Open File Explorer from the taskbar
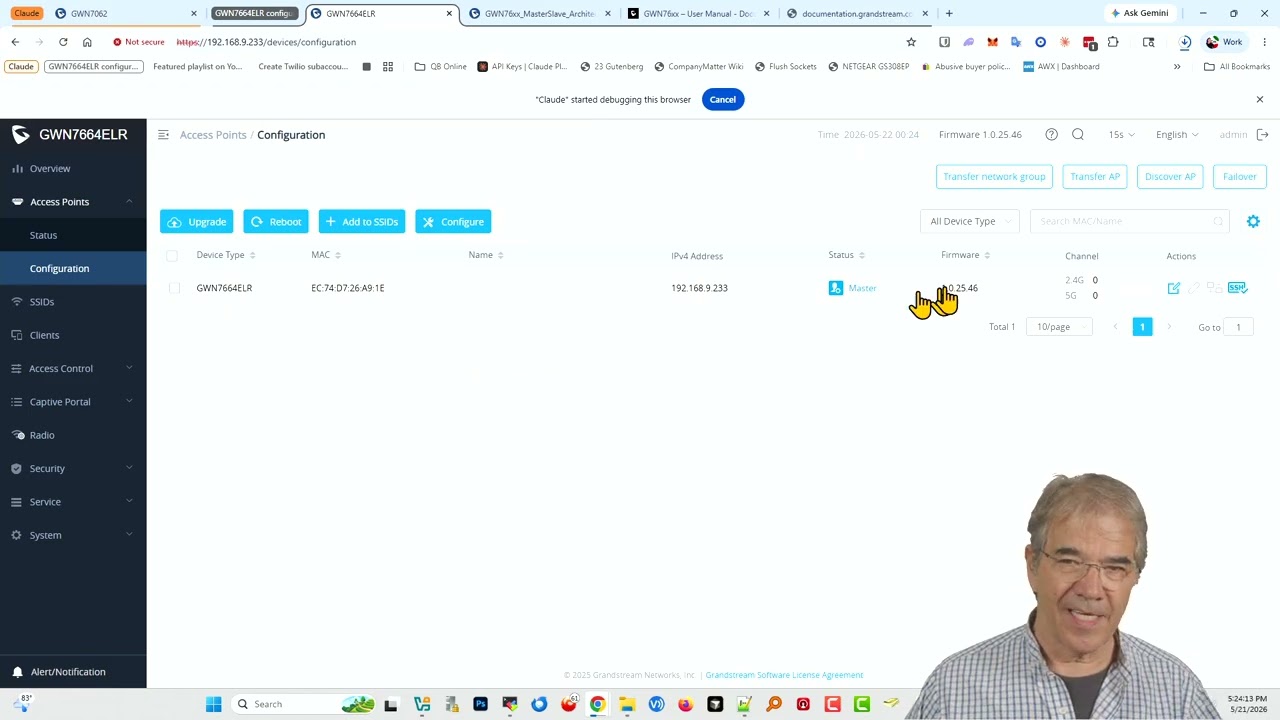Viewport: 1280px width, 720px height. 627,704
